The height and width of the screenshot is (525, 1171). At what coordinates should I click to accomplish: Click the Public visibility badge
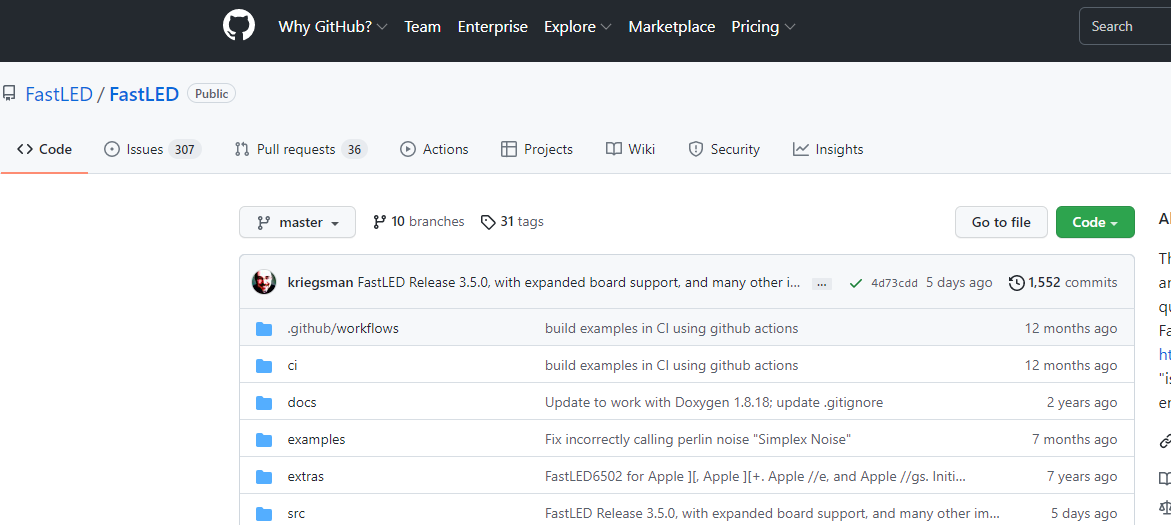coord(211,94)
